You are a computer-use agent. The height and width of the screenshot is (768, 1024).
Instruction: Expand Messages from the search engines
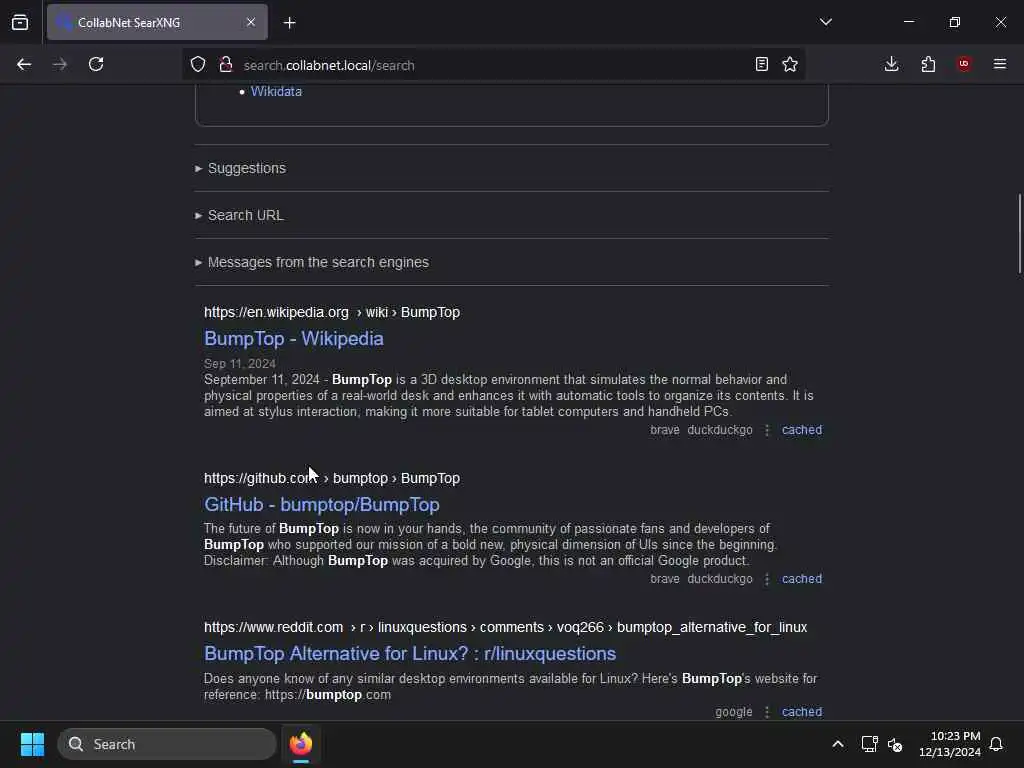pyautogui.click(x=318, y=263)
